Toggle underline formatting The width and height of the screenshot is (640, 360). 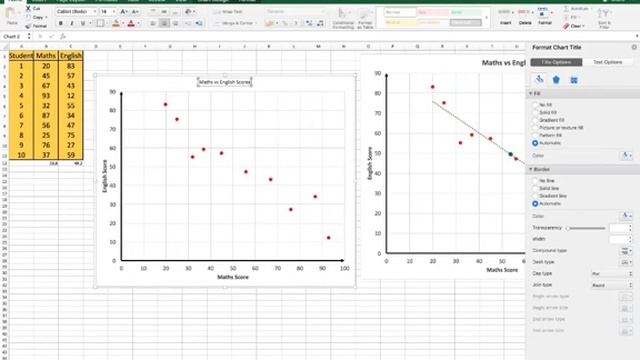coord(83,24)
